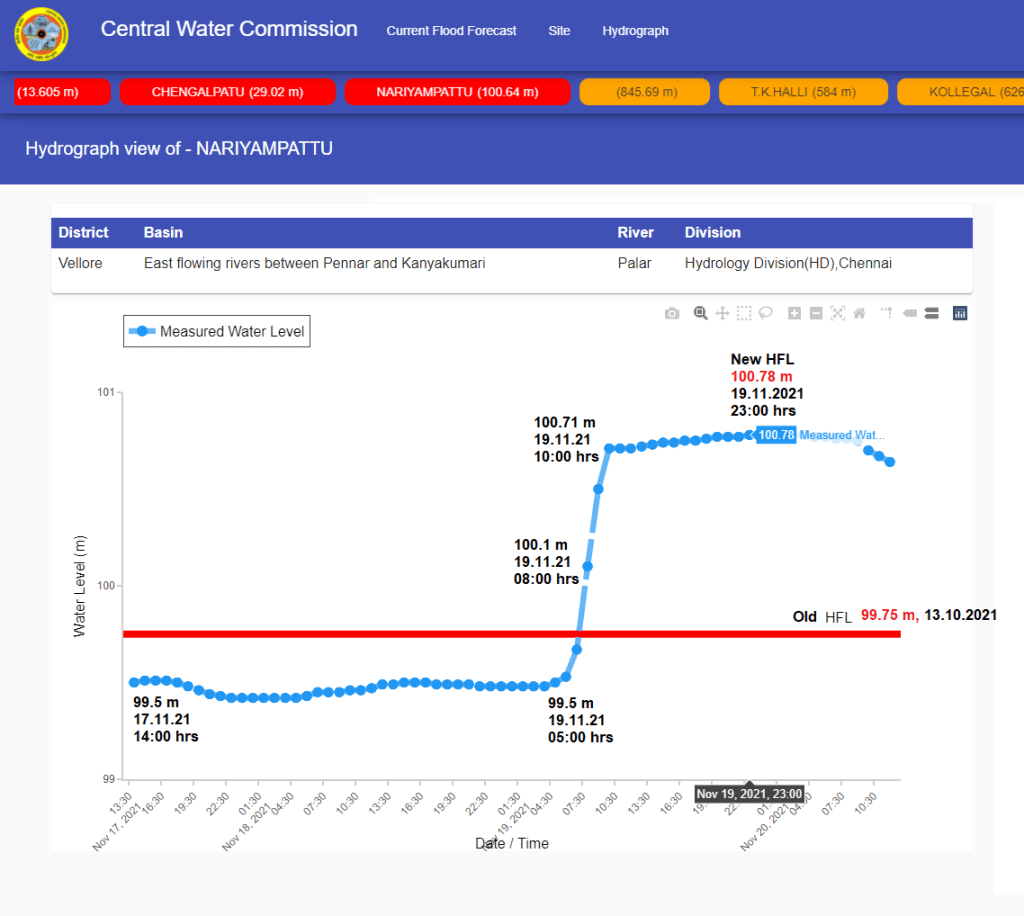Click the Autoscale icon

click(x=837, y=313)
